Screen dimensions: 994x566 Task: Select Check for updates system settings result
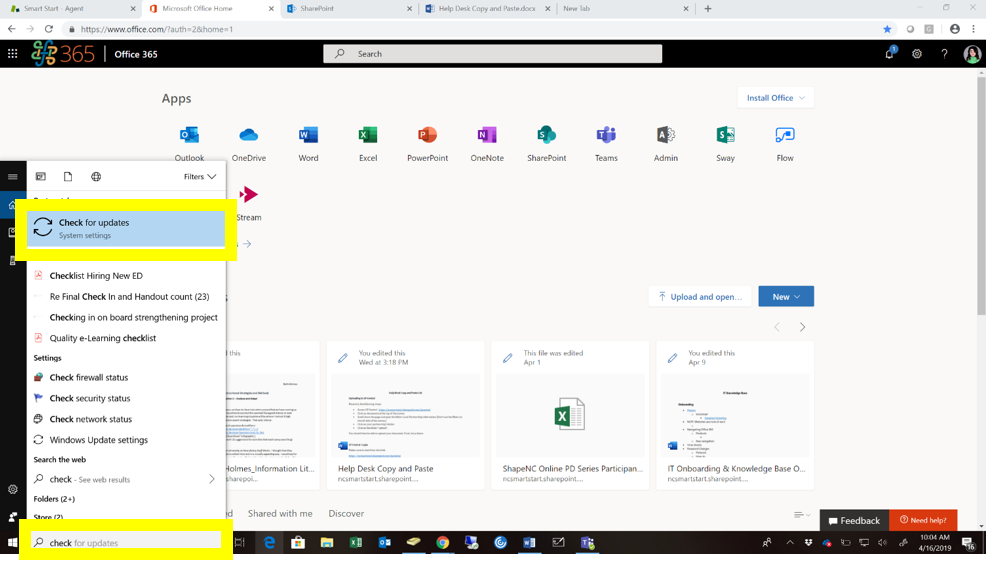tap(126, 229)
